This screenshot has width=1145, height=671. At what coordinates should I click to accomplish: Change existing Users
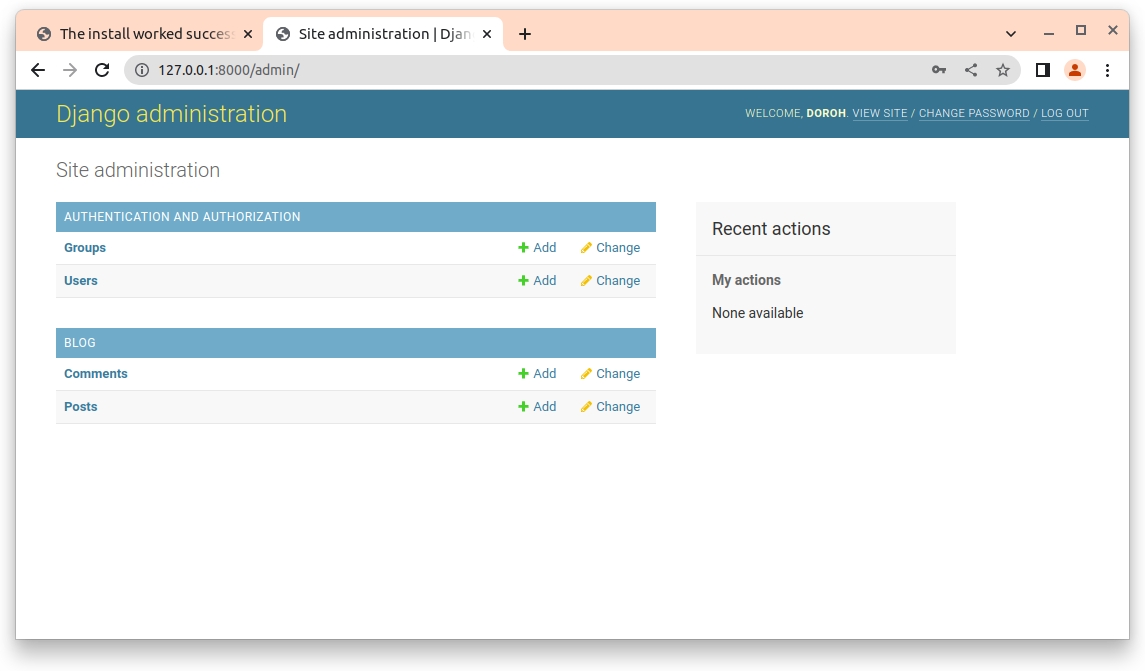[x=610, y=281]
